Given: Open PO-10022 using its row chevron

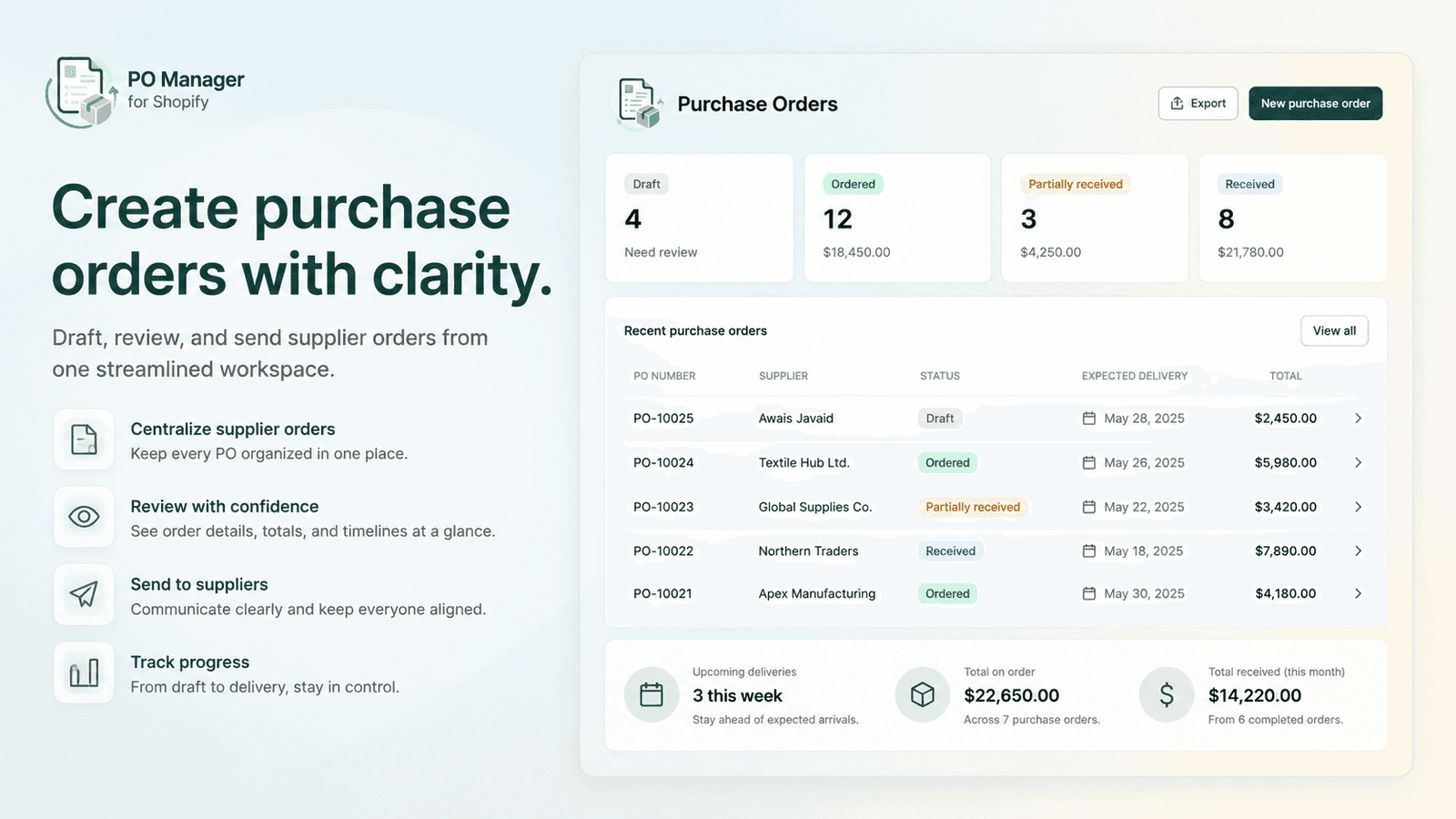Looking at the screenshot, I should [1358, 551].
